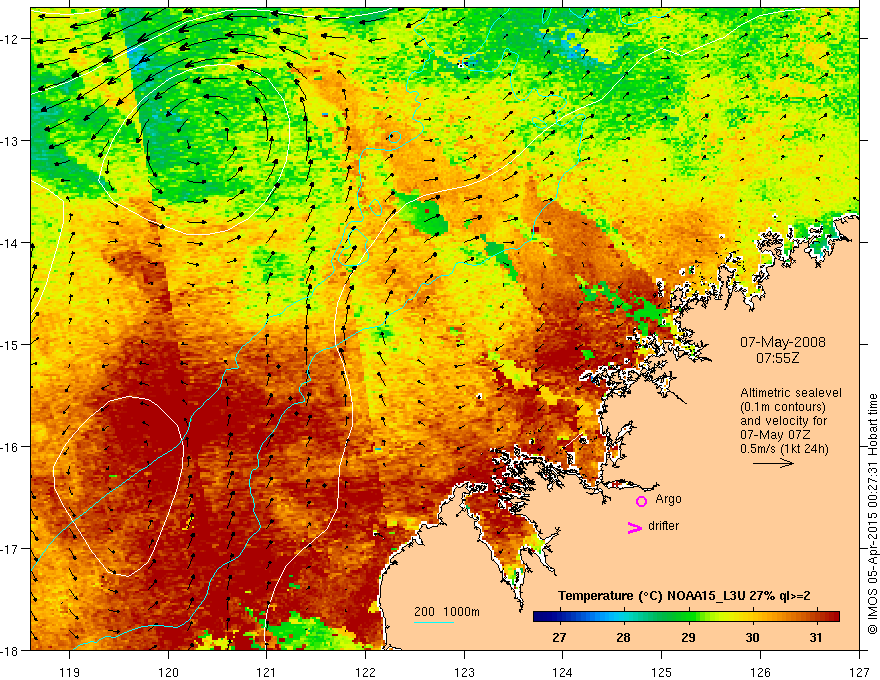Click longitude axis label 122
880x680 pixels.
(x=365, y=672)
